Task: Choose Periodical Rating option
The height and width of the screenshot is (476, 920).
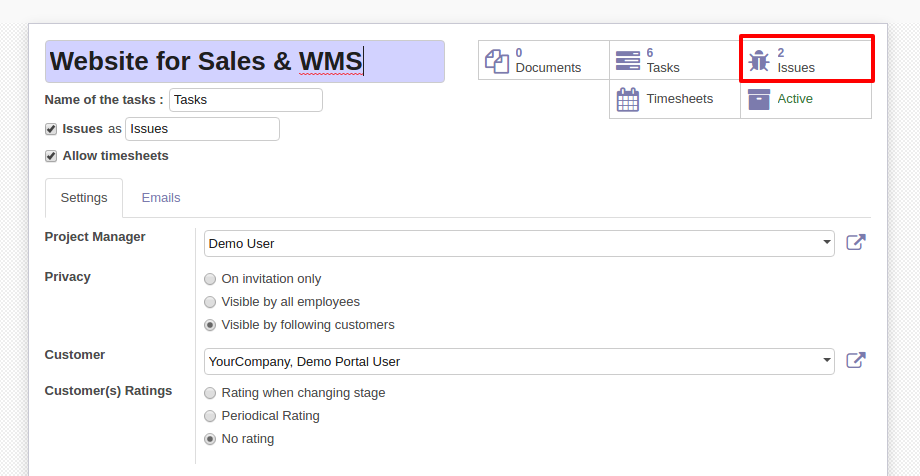Action: coord(210,416)
